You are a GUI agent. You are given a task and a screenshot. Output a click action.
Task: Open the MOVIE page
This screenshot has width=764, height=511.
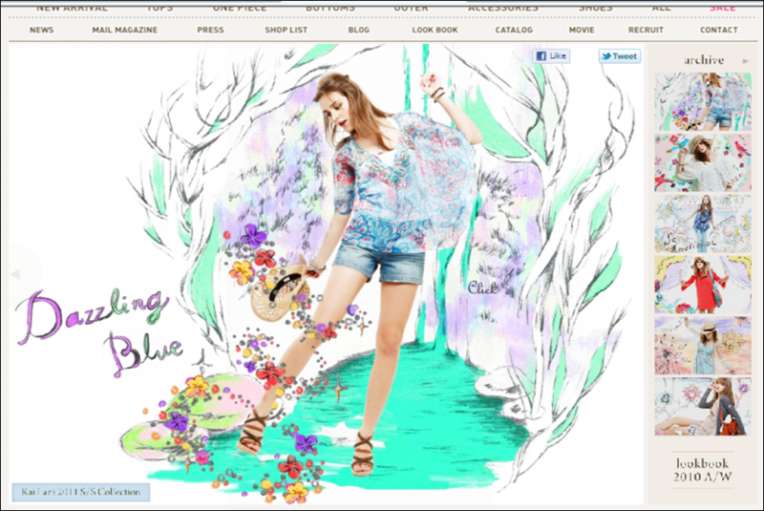[x=582, y=30]
